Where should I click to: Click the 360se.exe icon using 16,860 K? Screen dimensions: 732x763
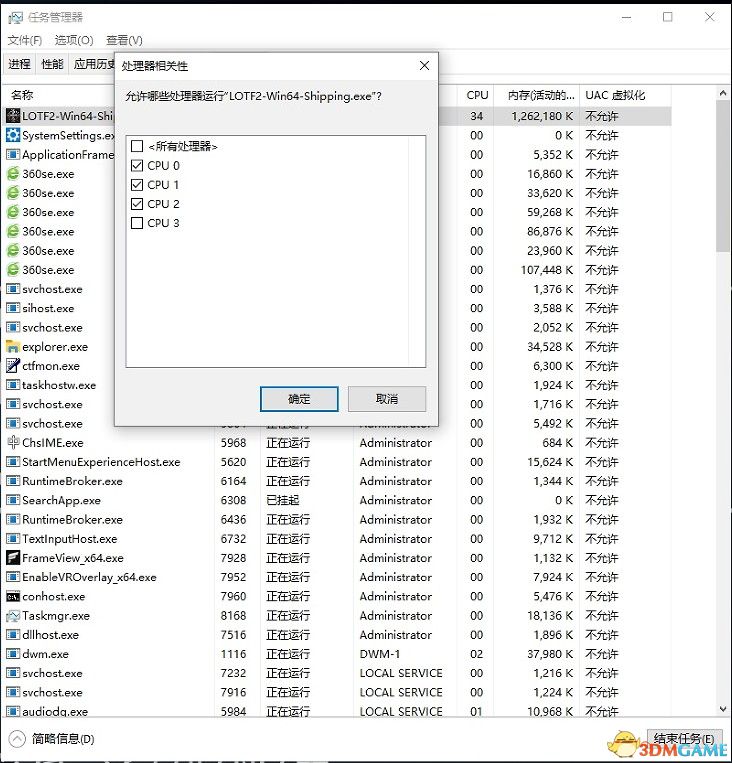pos(13,174)
